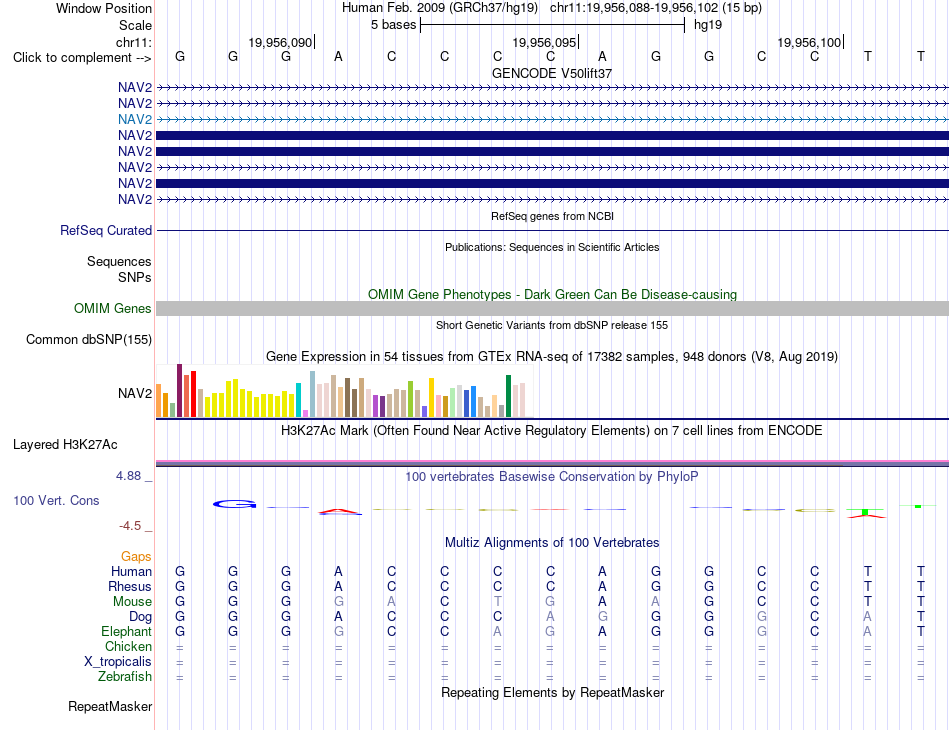Viewport: 950px width, 730px height.
Task: Click position marker 19,956,095
Action: [544, 42]
